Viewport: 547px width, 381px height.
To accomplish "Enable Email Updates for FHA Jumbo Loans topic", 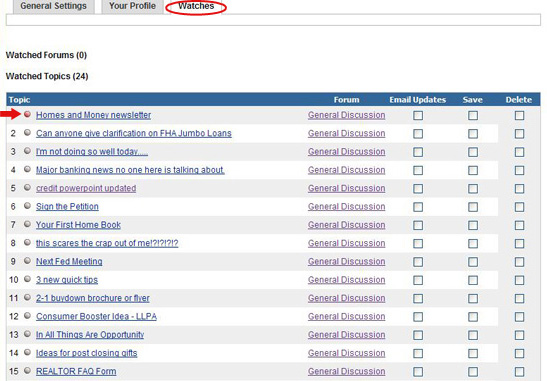I will (x=418, y=134).
